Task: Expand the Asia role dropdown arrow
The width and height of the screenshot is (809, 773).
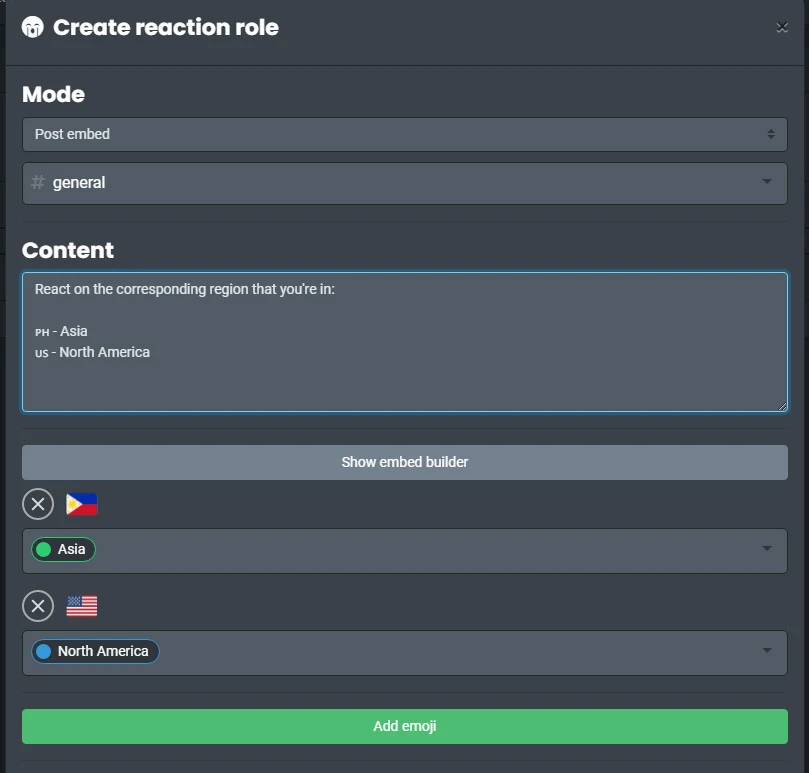Action: point(767,549)
